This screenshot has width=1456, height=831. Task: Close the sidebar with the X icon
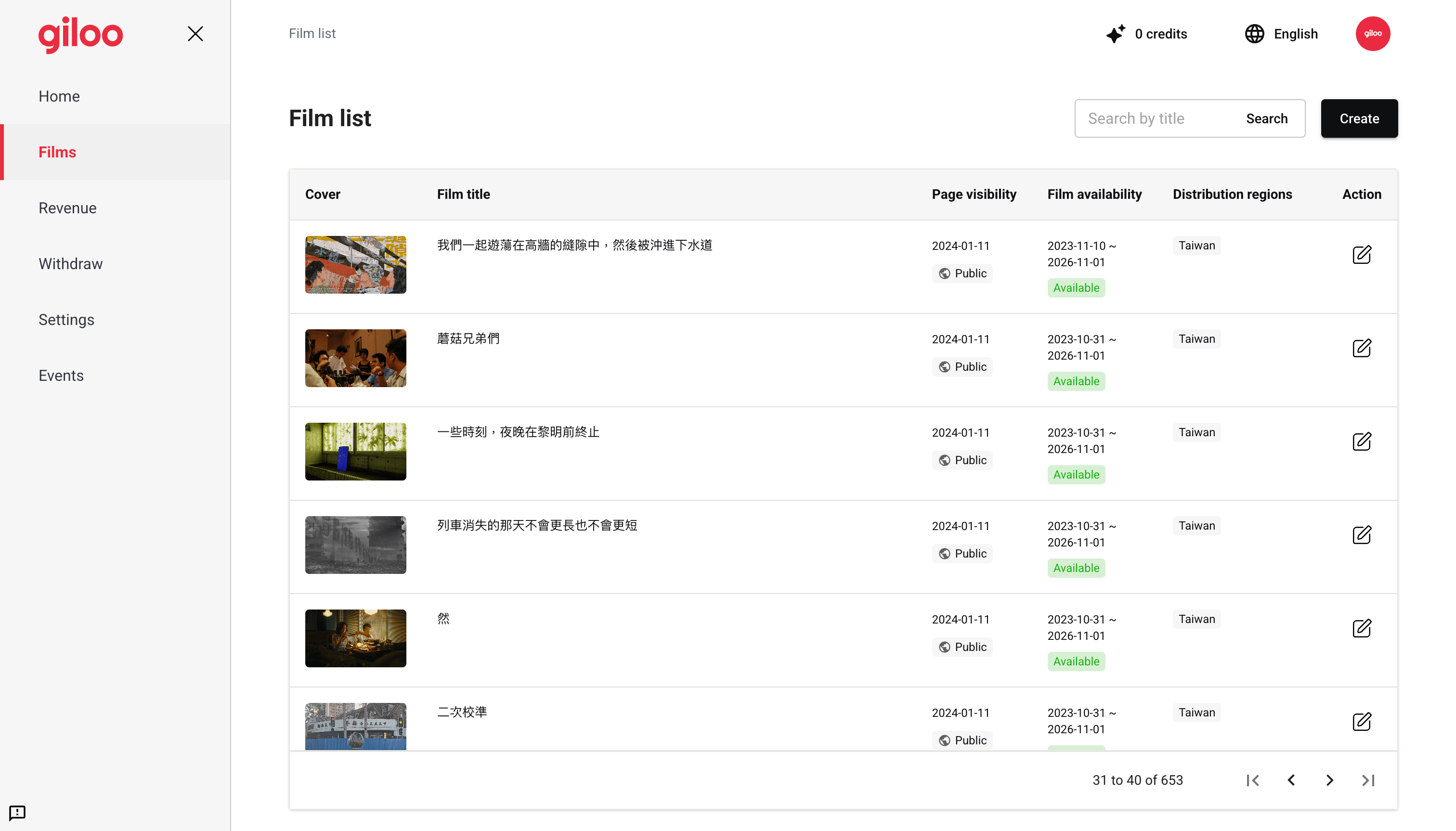(x=195, y=34)
